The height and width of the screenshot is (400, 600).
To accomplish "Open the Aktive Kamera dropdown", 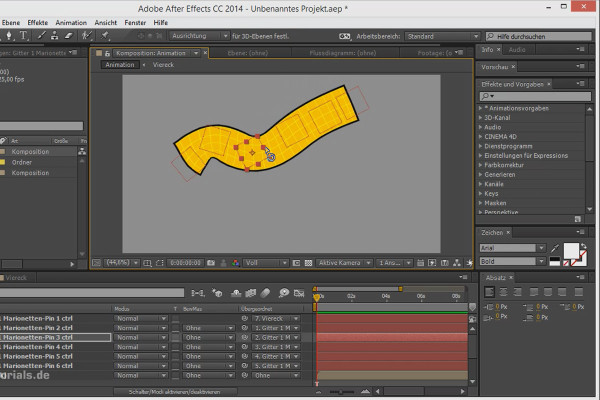I will pos(344,263).
